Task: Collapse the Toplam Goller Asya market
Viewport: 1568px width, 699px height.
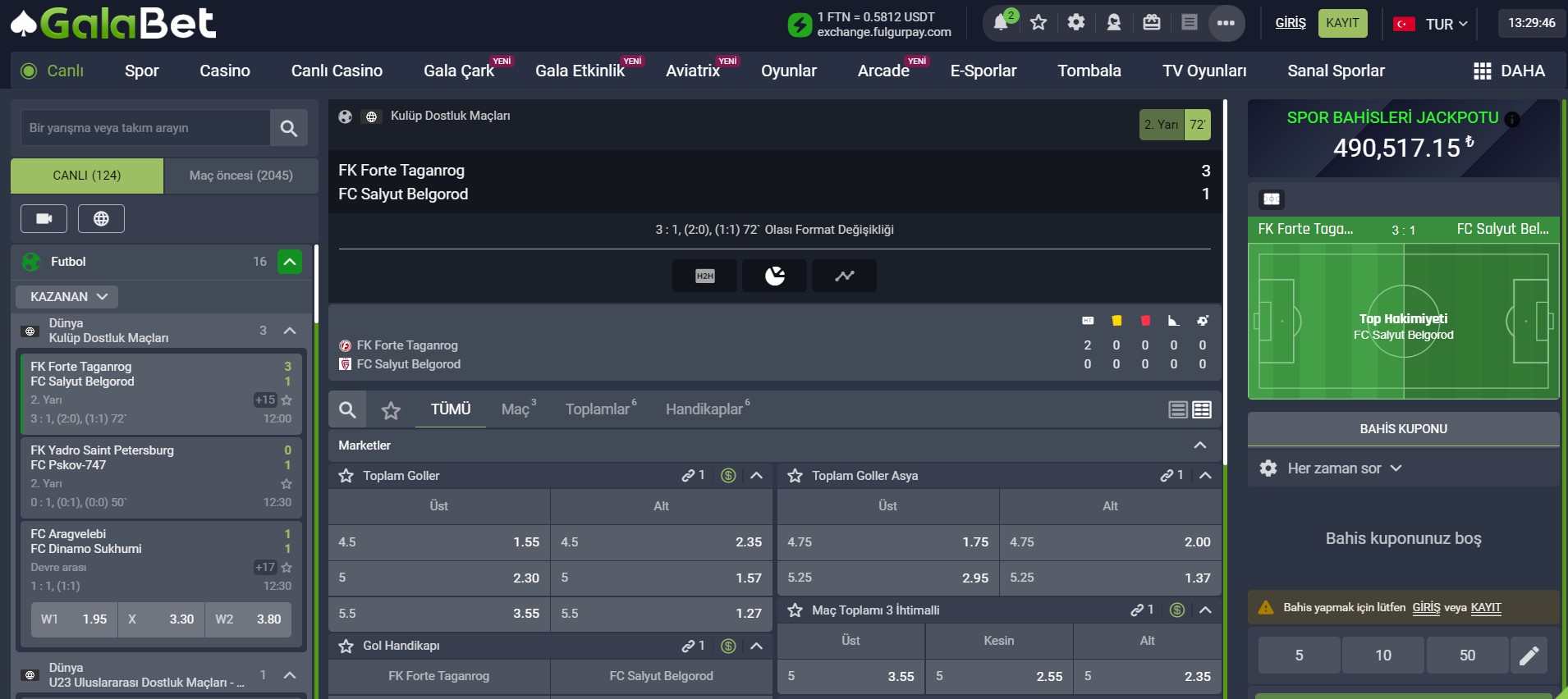Action: point(1205,475)
